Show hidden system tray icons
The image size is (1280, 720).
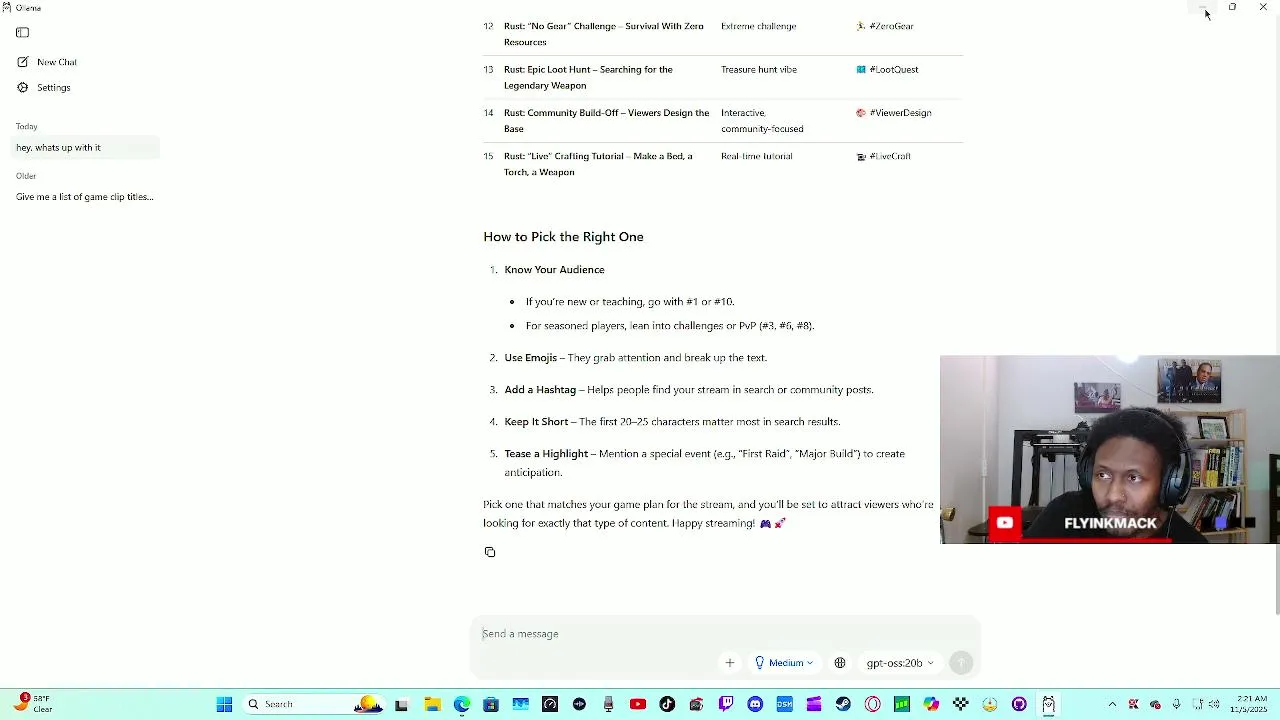coord(1112,705)
